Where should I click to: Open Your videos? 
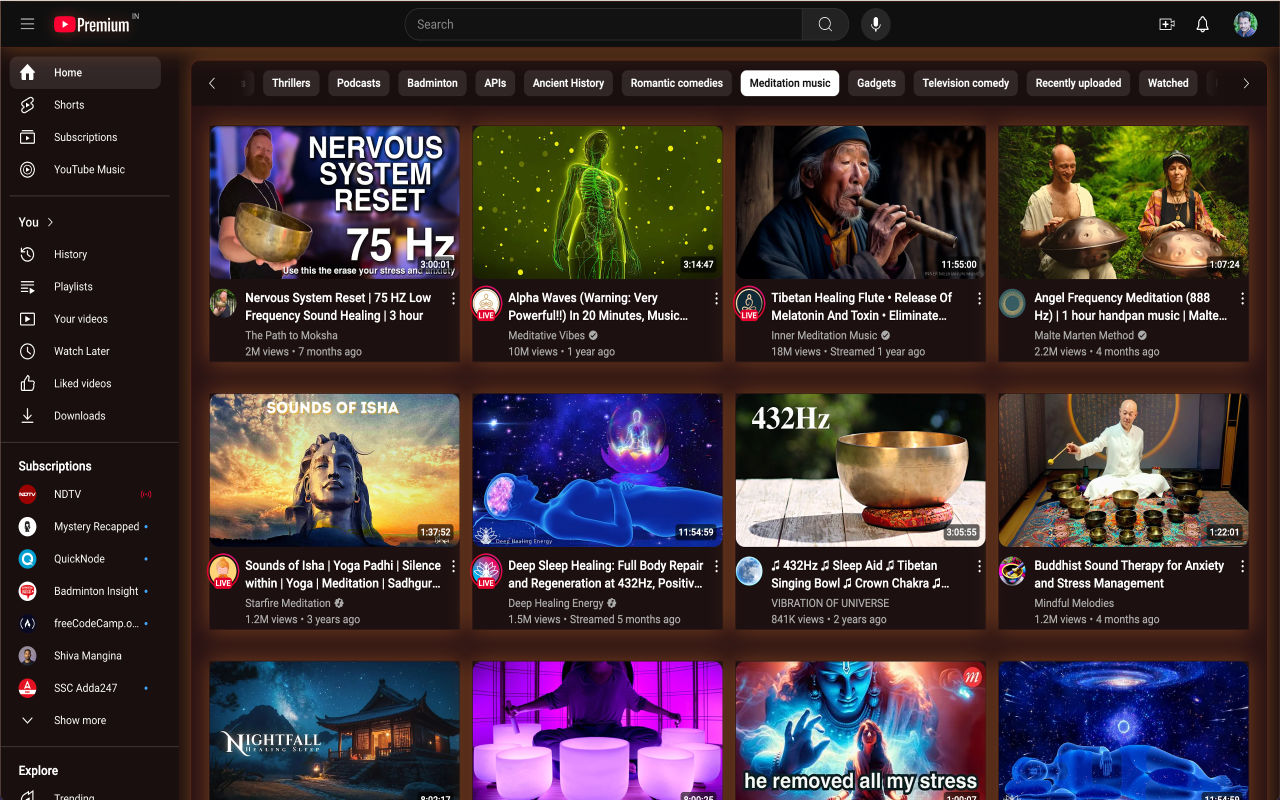(85, 319)
